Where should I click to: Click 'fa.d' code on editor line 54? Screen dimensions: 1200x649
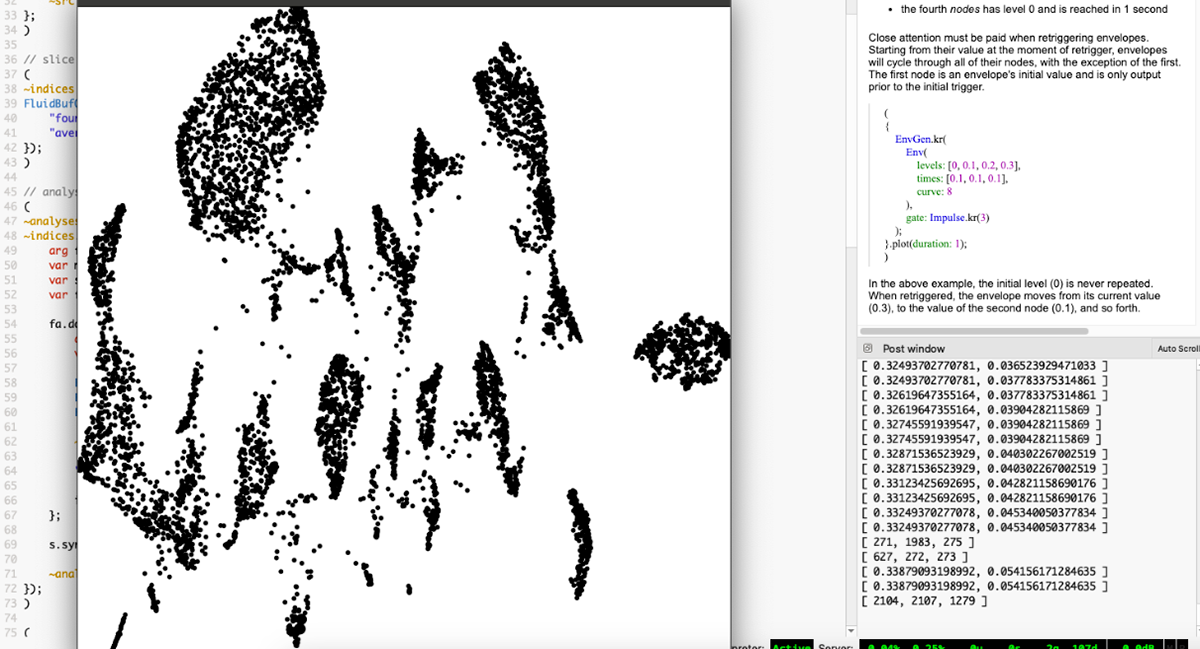click(62, 324)
